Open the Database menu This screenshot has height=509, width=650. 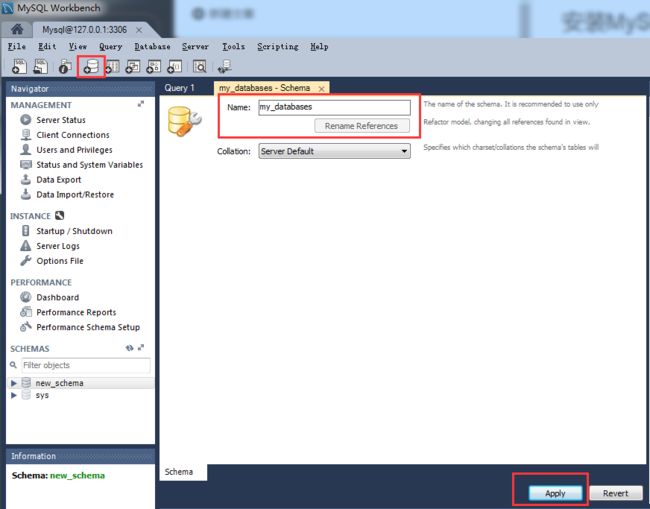tap(153, 46)
